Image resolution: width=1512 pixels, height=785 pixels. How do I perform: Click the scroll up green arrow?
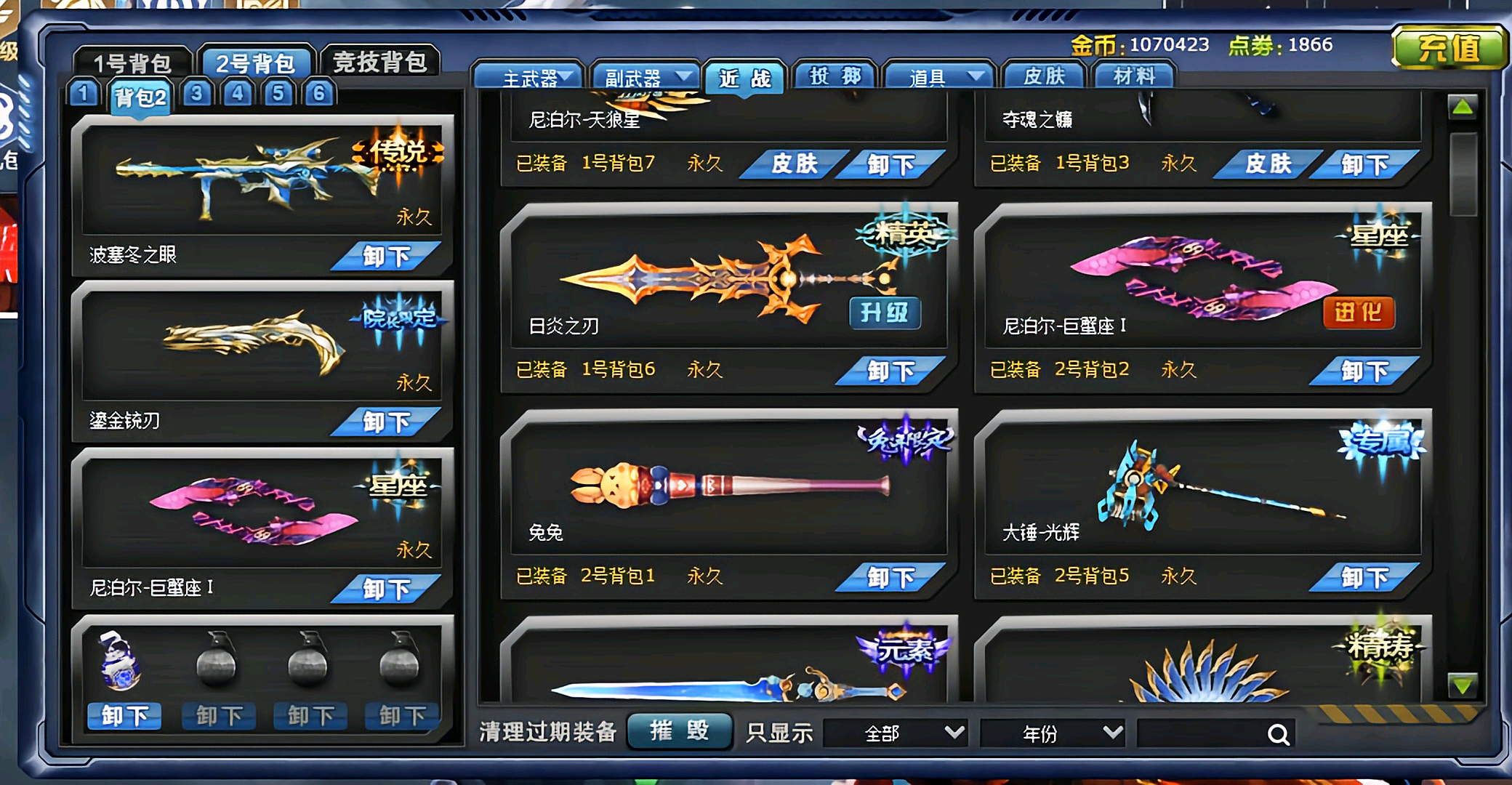1463,108
